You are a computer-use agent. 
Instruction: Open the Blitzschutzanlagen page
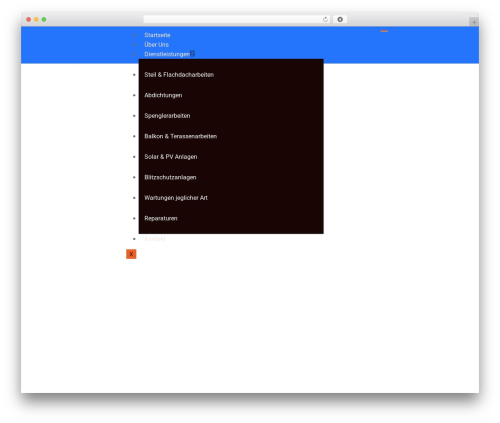point(170,177)
